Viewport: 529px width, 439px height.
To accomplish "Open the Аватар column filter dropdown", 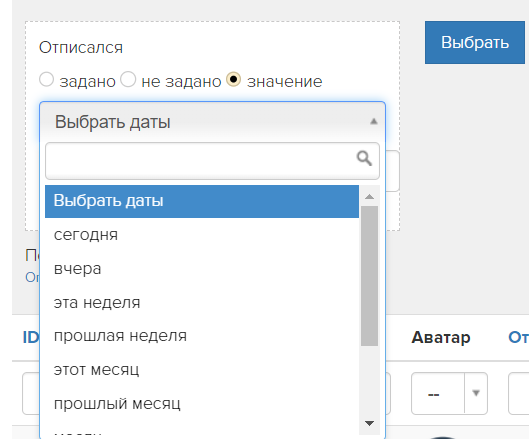I will (449, 393).
